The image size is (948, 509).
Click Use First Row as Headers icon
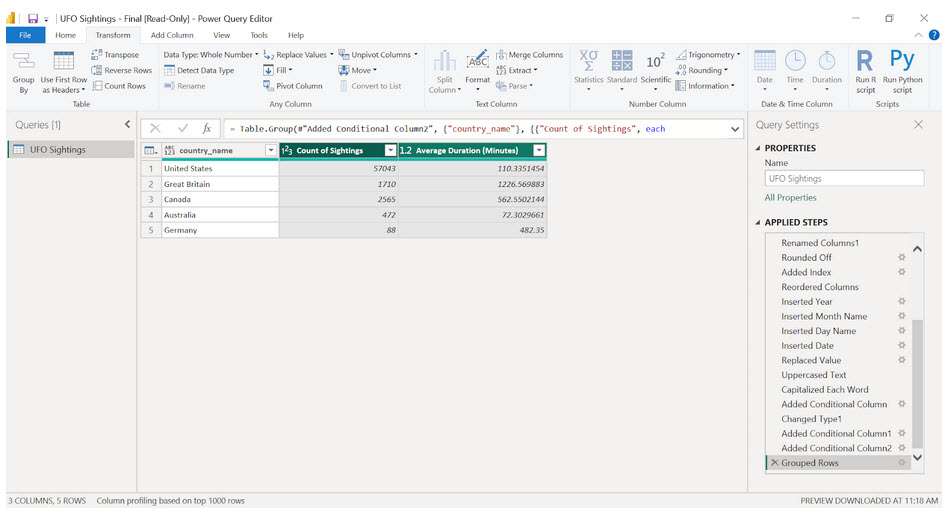63,61
